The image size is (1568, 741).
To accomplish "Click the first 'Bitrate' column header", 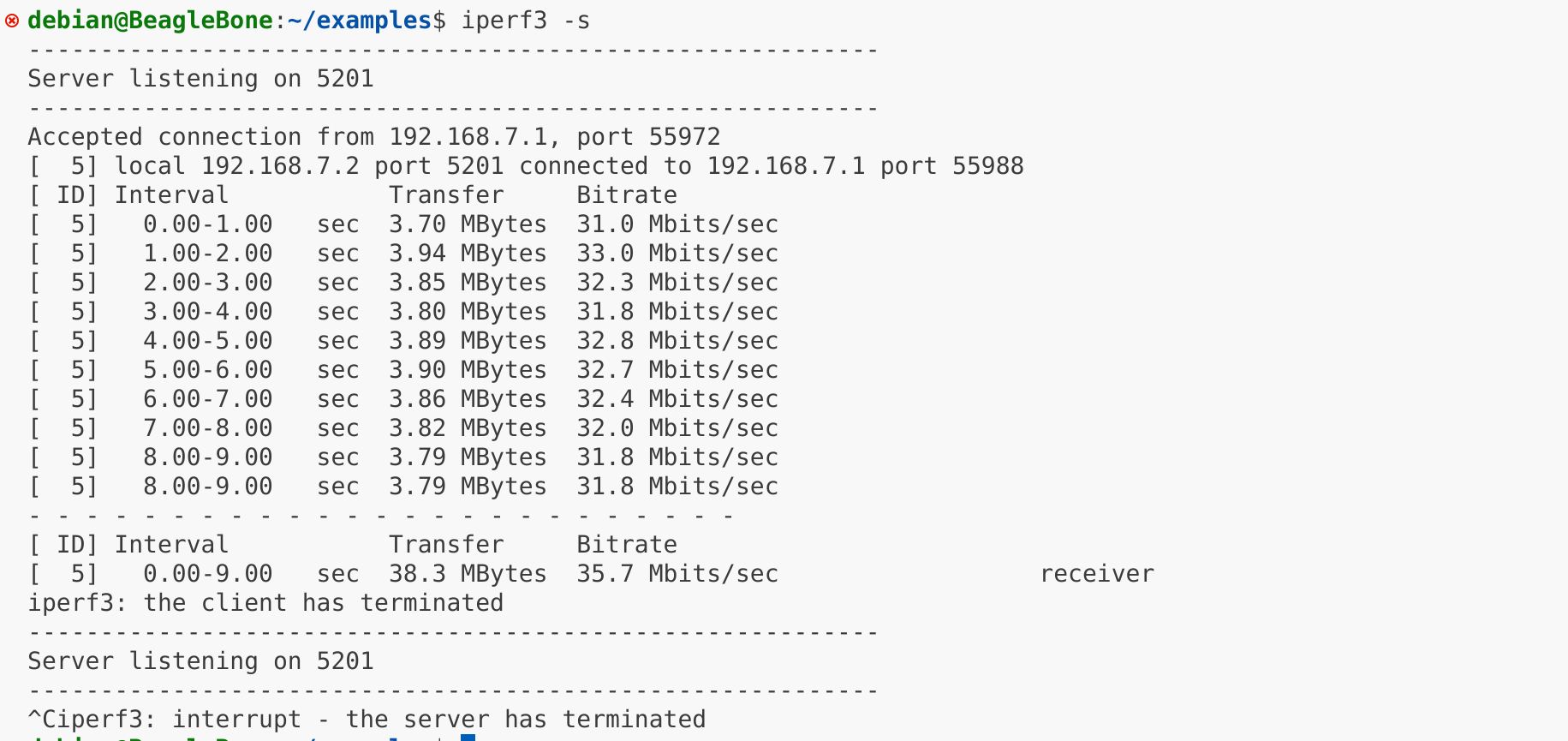I will (x=627, y=195).
